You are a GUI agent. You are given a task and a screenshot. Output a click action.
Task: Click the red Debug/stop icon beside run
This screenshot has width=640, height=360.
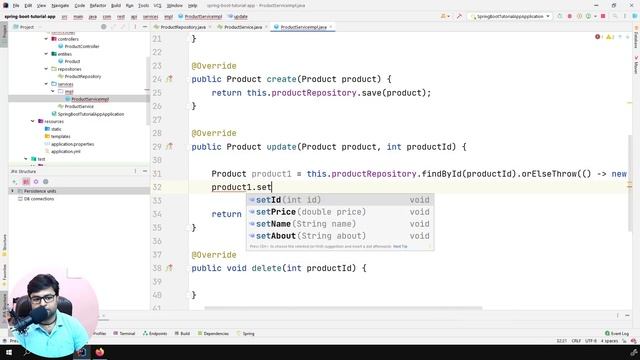coord(570,16)
